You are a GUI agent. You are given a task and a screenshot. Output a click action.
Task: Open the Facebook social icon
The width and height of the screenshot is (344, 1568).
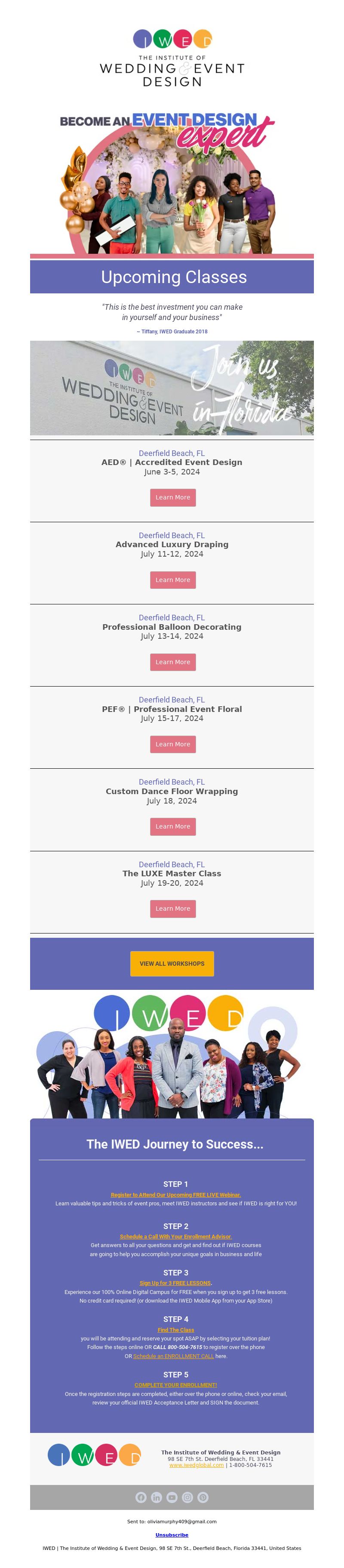141,1497
